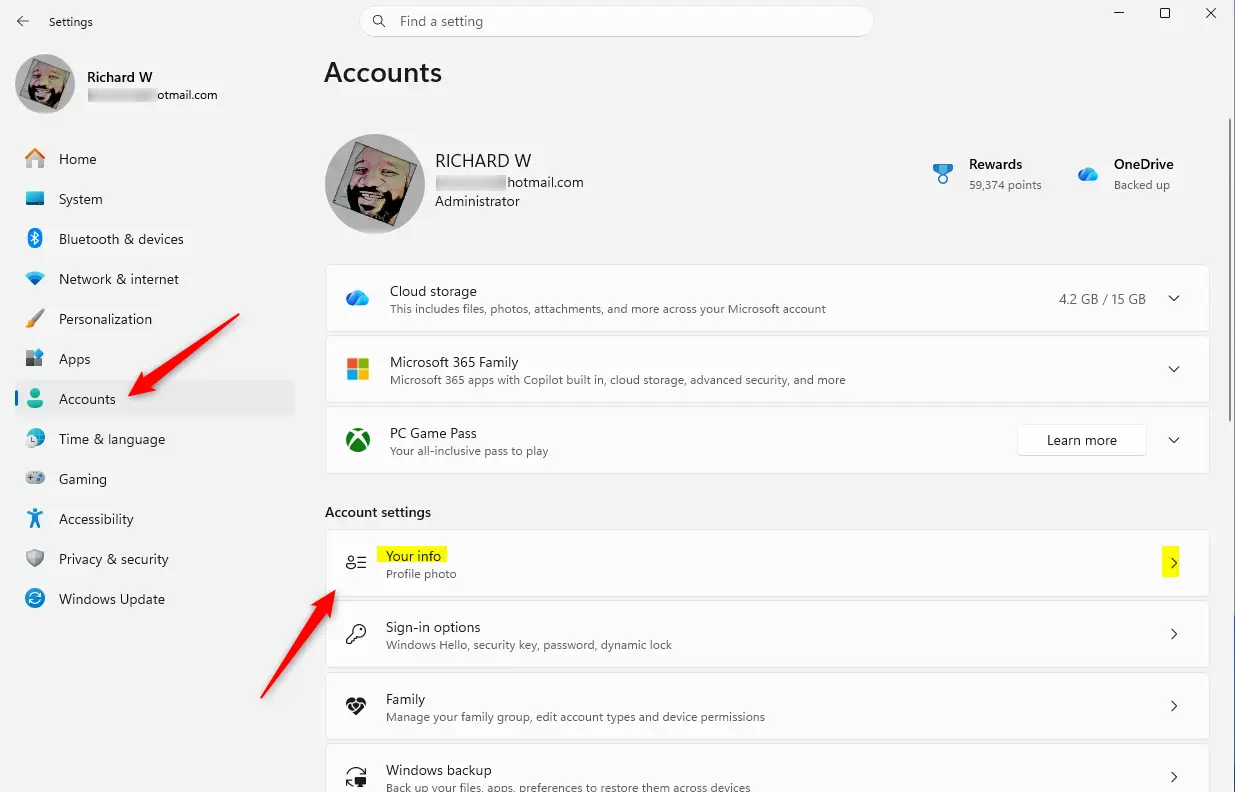Click the Administrator label
1235x792 pixels.
[477, 201]
